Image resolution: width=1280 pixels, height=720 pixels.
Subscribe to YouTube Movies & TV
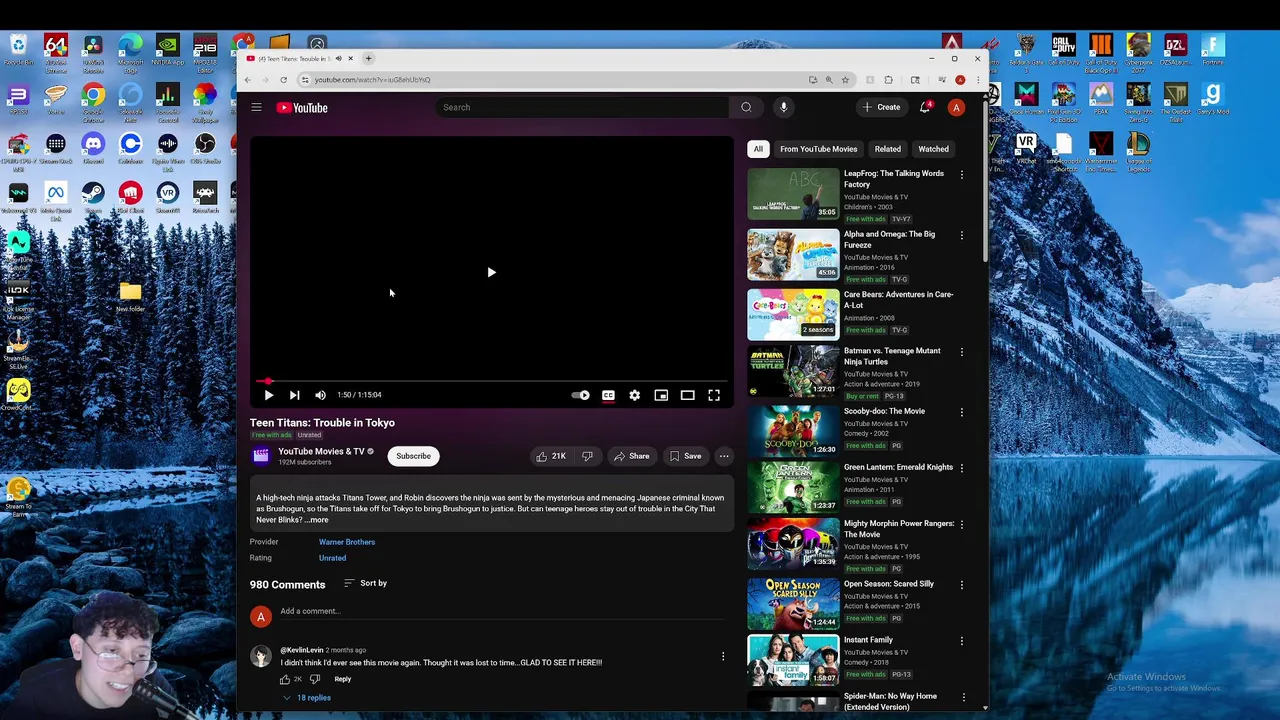[413, 456]
